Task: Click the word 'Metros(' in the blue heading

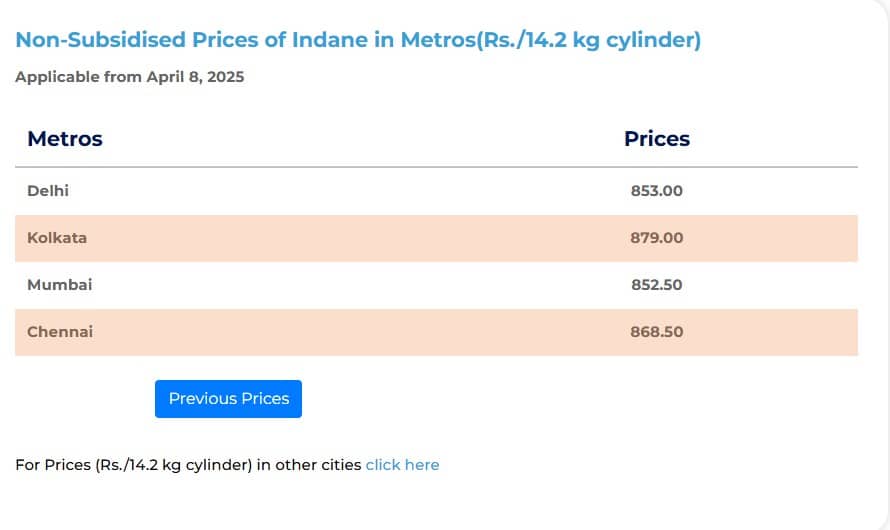Action: 438,41
